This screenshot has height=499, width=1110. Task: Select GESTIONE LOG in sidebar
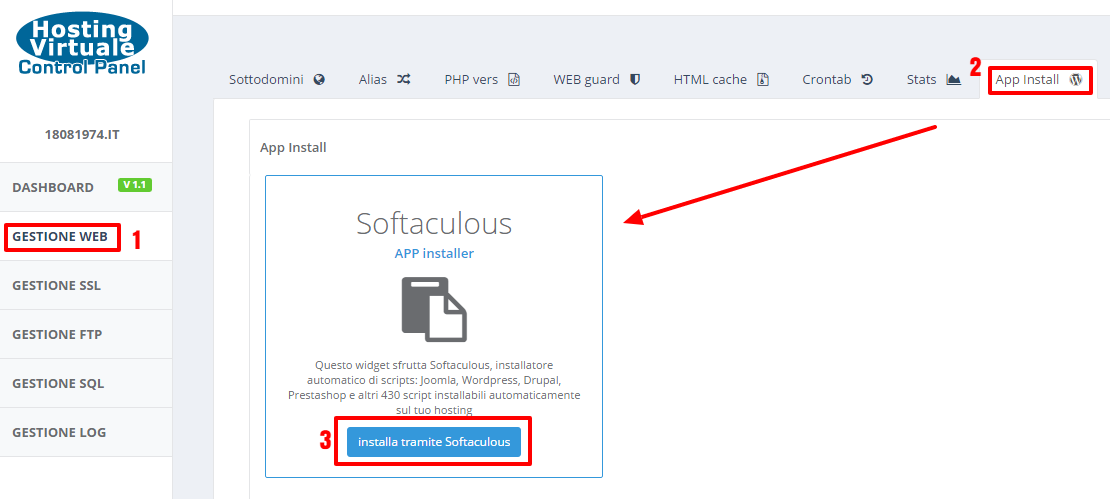[x=86, y=432]
